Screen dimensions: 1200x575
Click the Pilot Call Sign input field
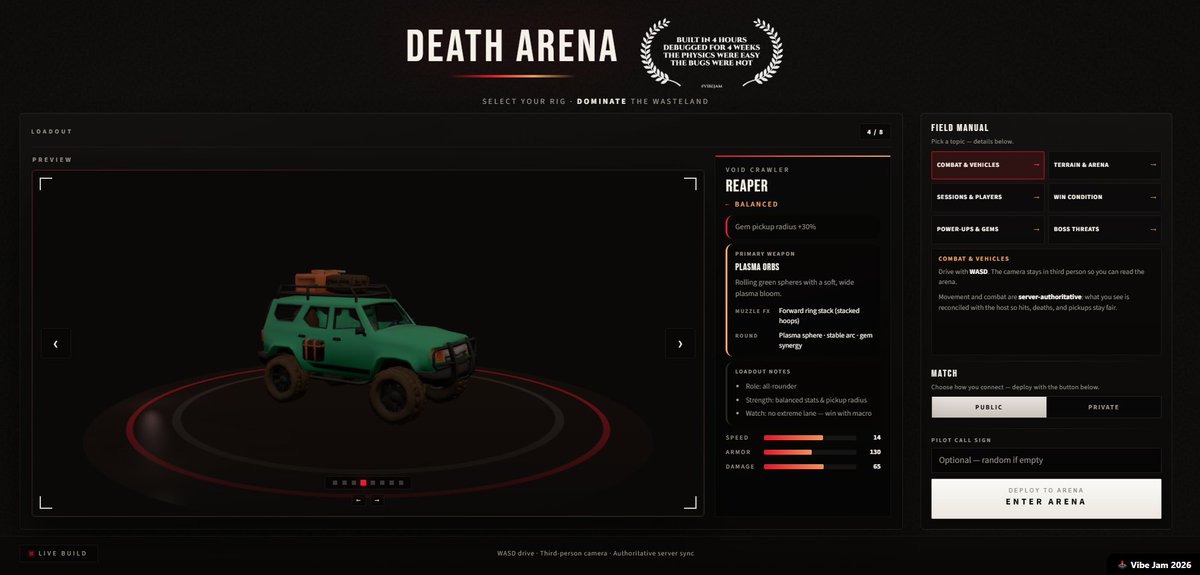pyautogui.click(x=1046, y=460)
